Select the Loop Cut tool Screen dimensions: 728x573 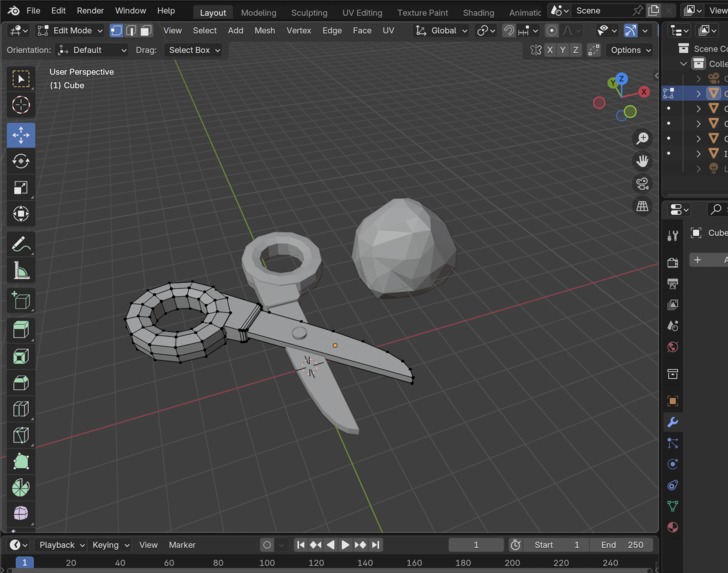(x=20, y=409)
